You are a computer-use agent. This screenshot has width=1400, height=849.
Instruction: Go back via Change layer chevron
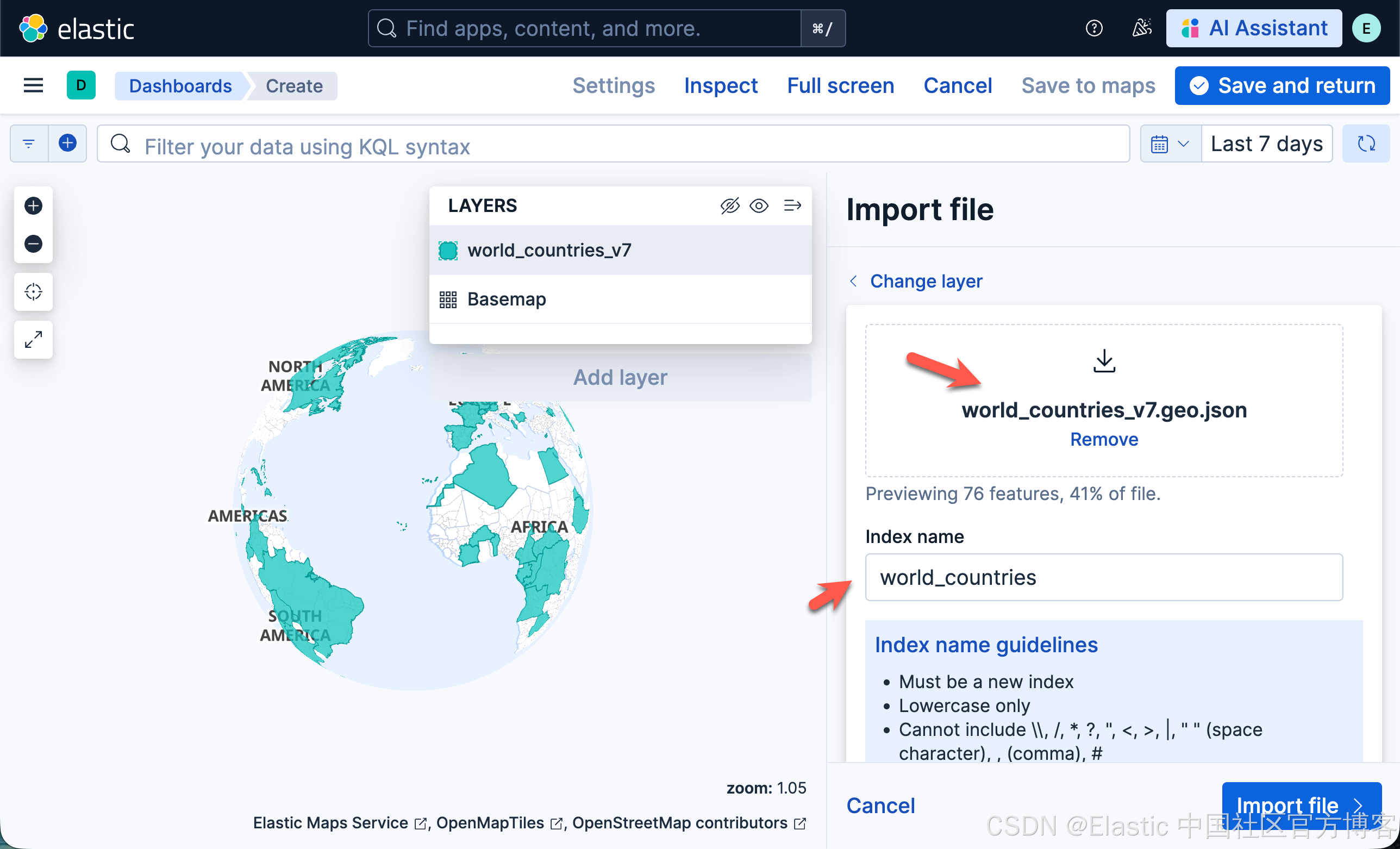coord(853,280)
